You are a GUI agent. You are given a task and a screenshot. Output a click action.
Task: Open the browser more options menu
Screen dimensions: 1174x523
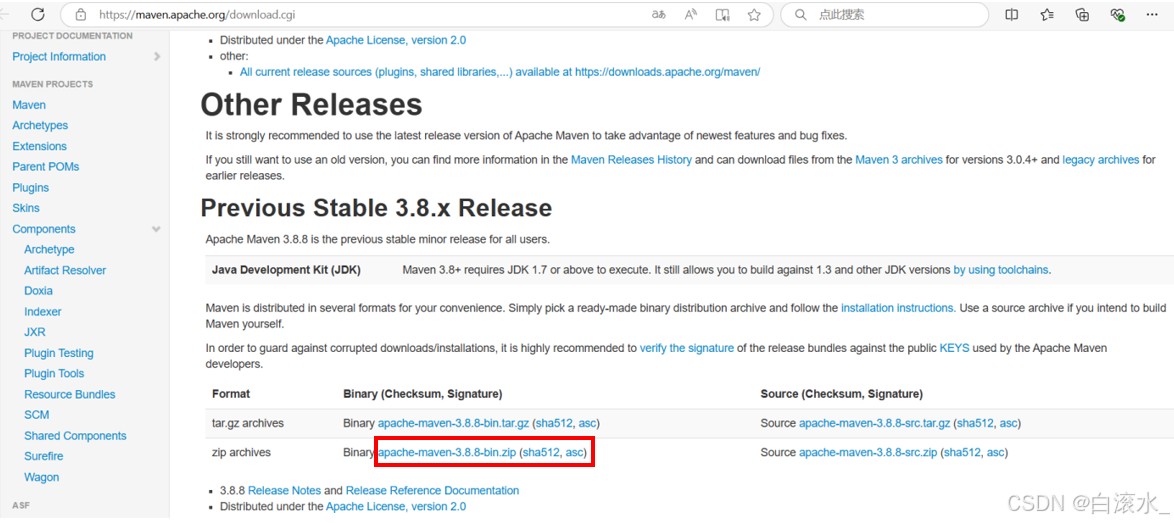[x=1153, y=14]
